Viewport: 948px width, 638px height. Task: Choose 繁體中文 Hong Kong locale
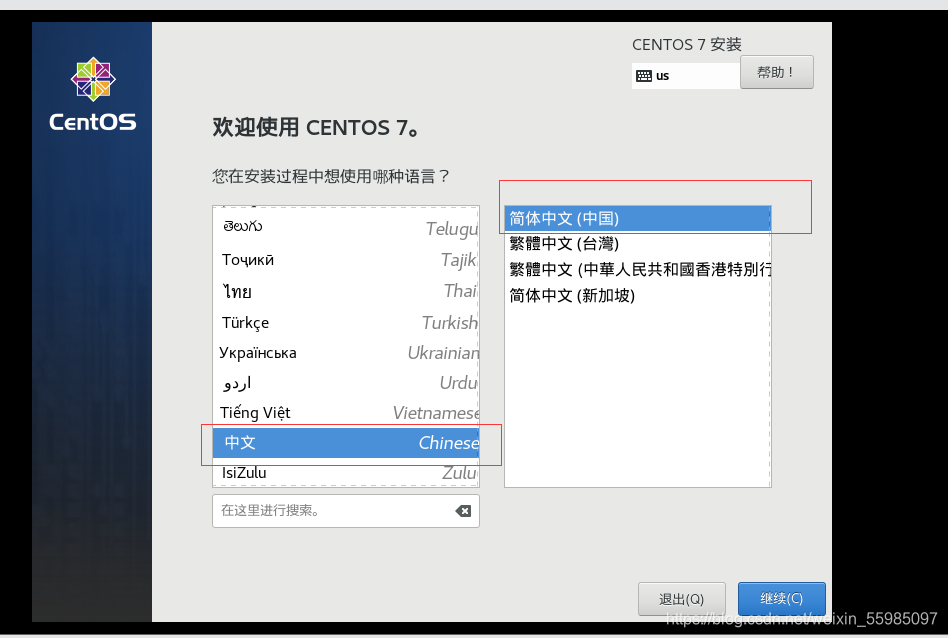point(638,270)
